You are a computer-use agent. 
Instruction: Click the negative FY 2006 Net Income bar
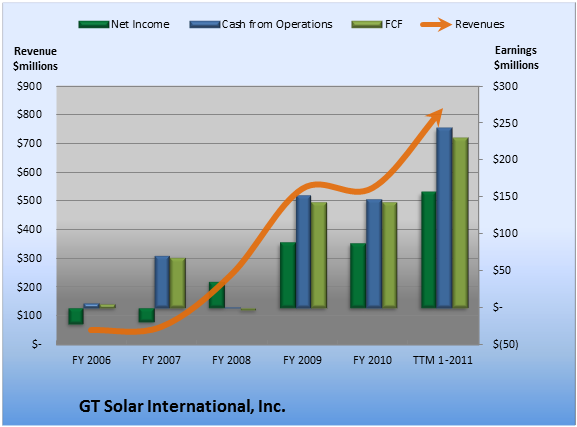(76, 316)
